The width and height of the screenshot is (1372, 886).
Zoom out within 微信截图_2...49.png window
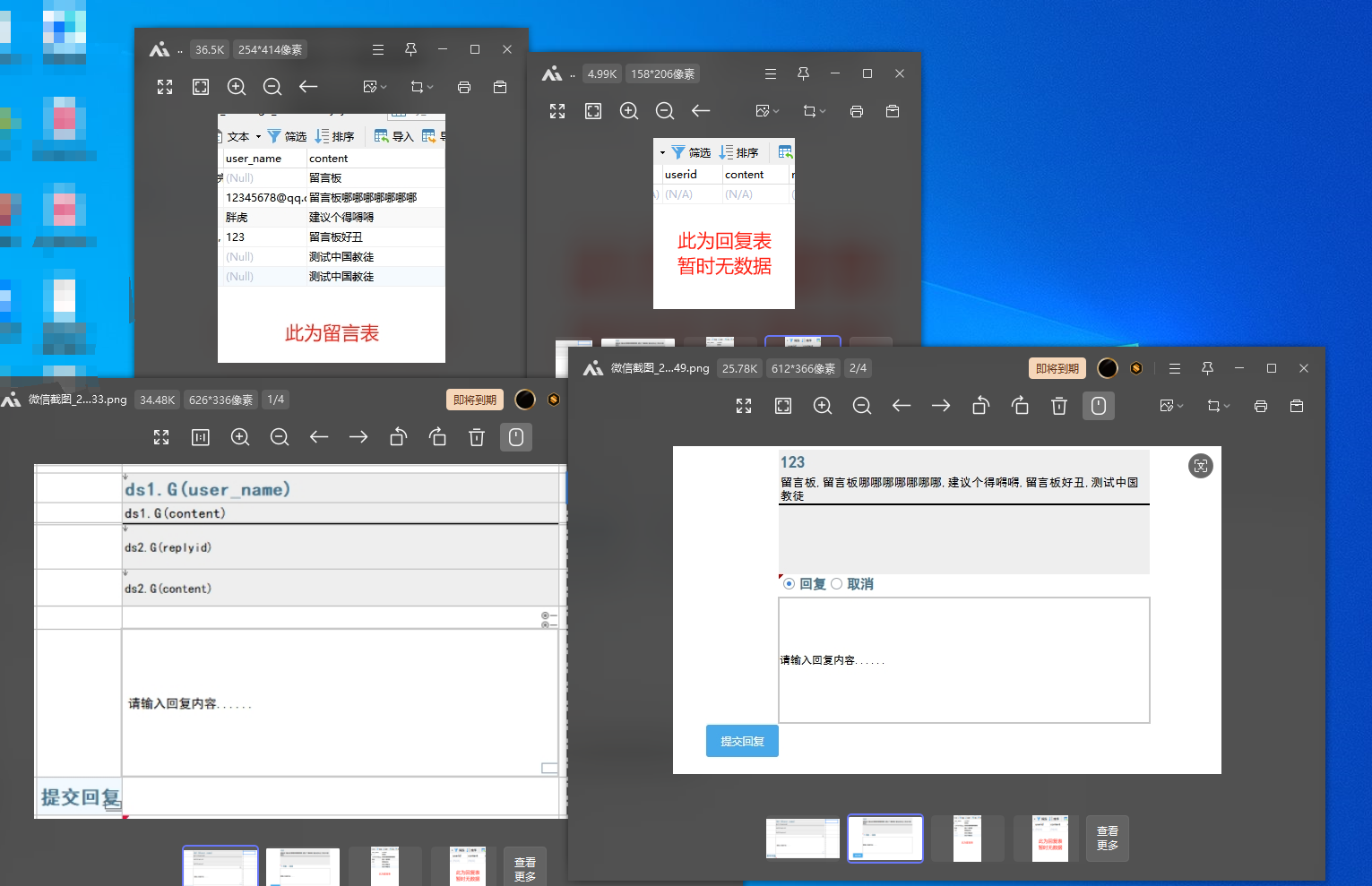(862, 406)
